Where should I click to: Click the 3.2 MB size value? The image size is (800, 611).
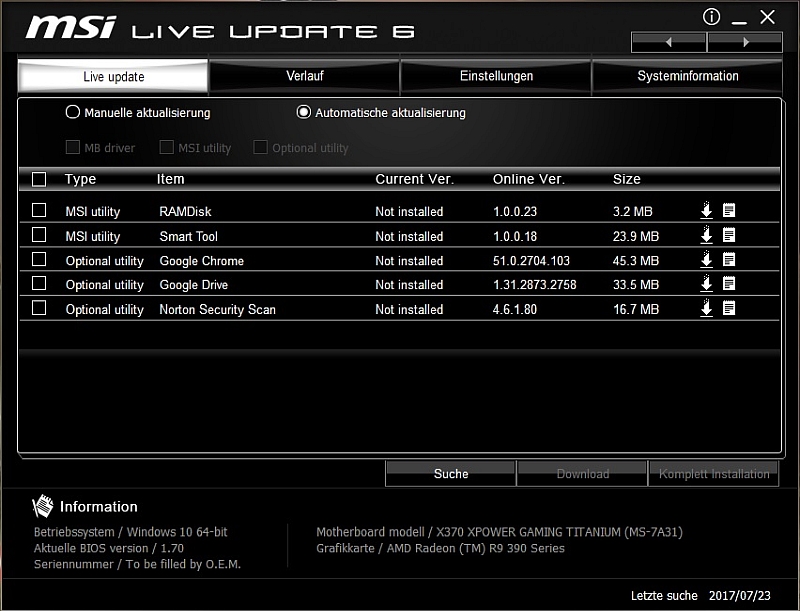tap(633, 211)
